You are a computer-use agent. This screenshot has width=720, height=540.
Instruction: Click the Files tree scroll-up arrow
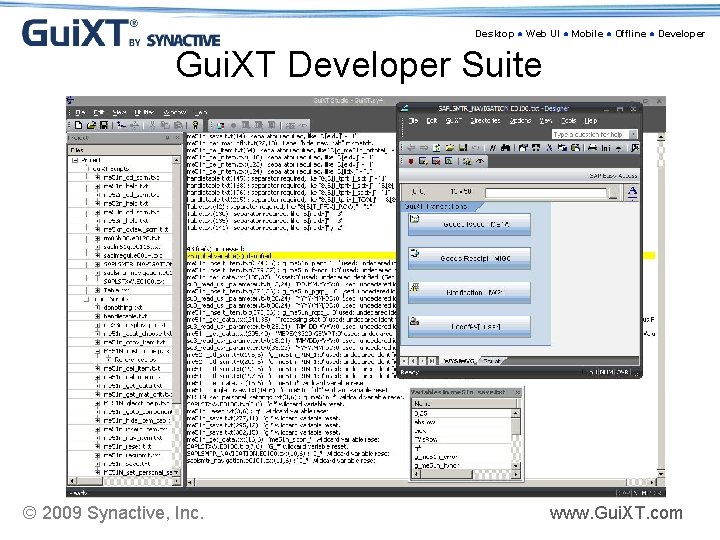(x=176, y=160)
